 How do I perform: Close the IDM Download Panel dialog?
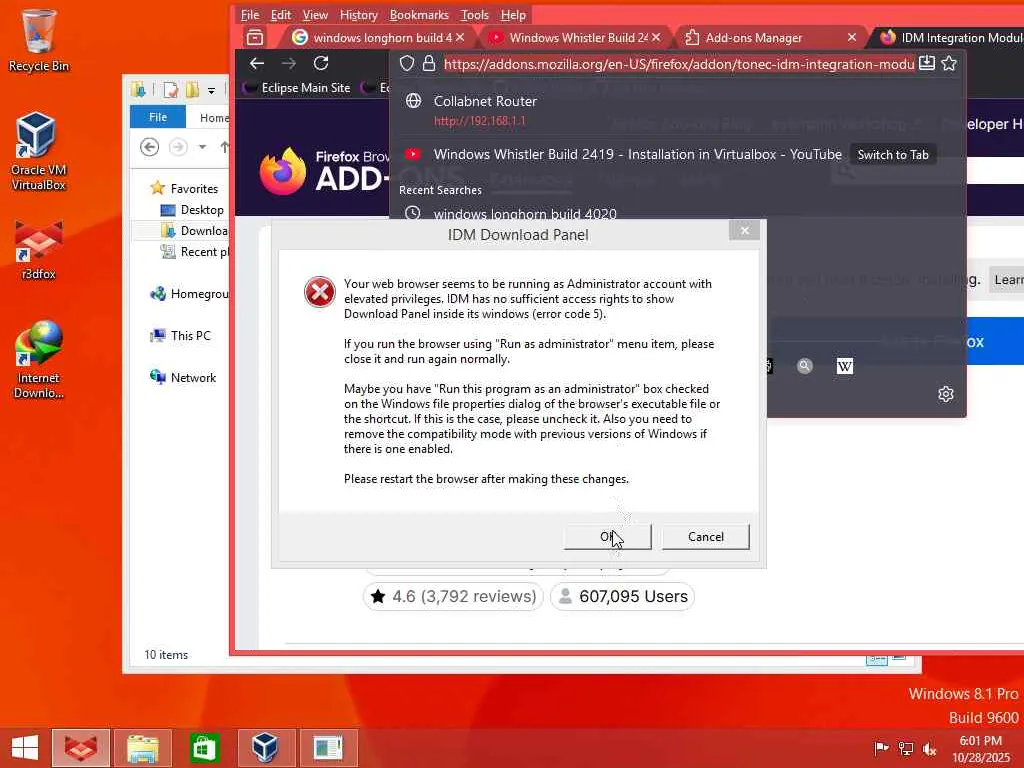coord(744,231)
